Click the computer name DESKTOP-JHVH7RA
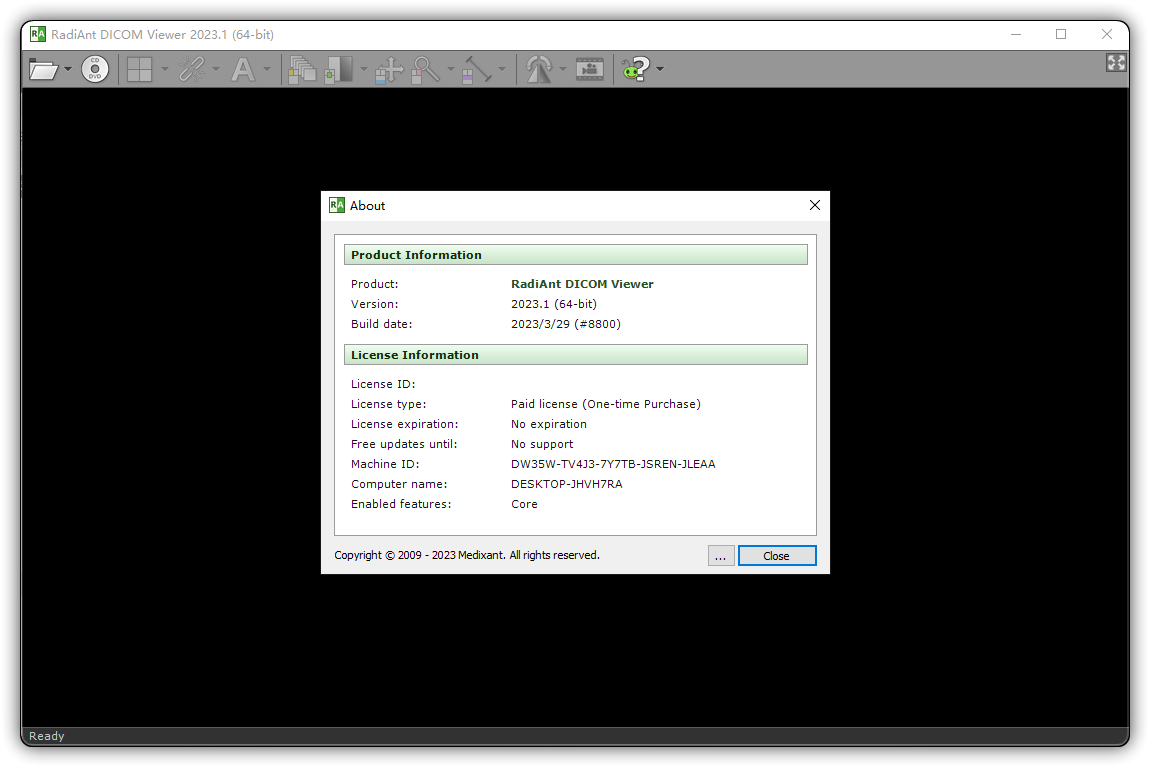Image resolution: width=1150 pixels, height=767 pixels. click(567, 484)
